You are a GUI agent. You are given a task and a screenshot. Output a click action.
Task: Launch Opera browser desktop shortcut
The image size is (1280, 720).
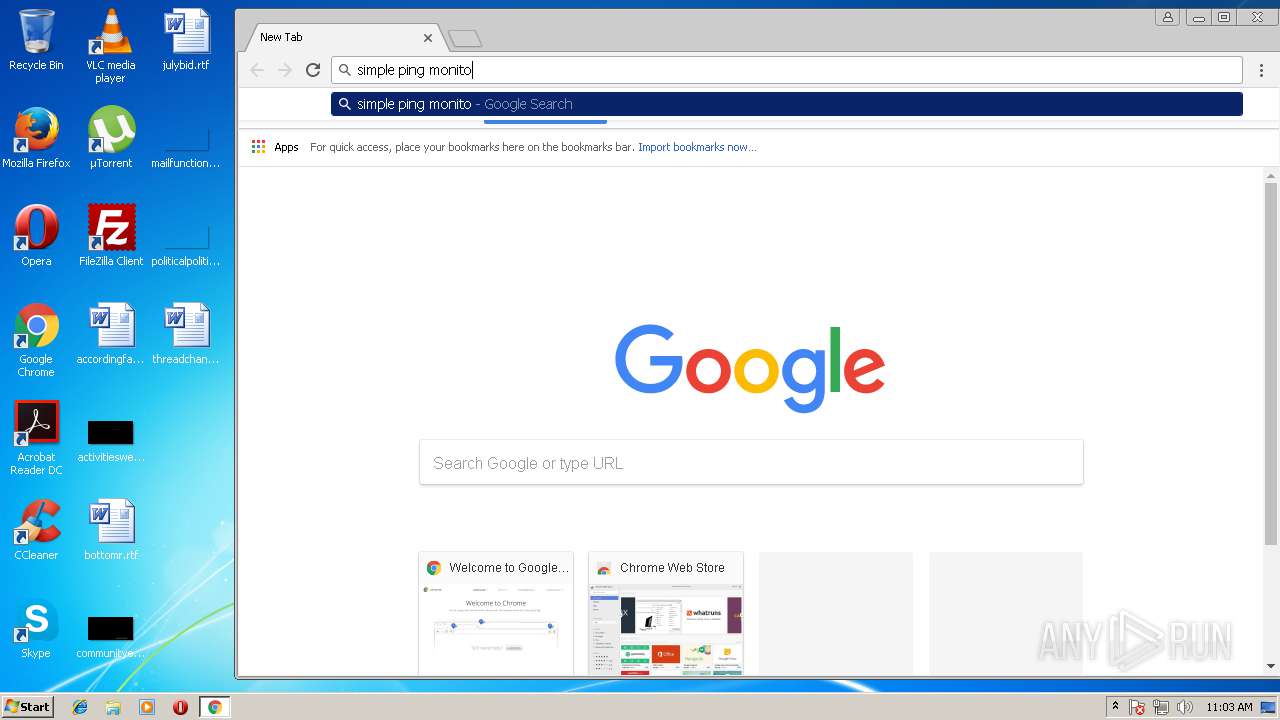click(x=36, y=235)
